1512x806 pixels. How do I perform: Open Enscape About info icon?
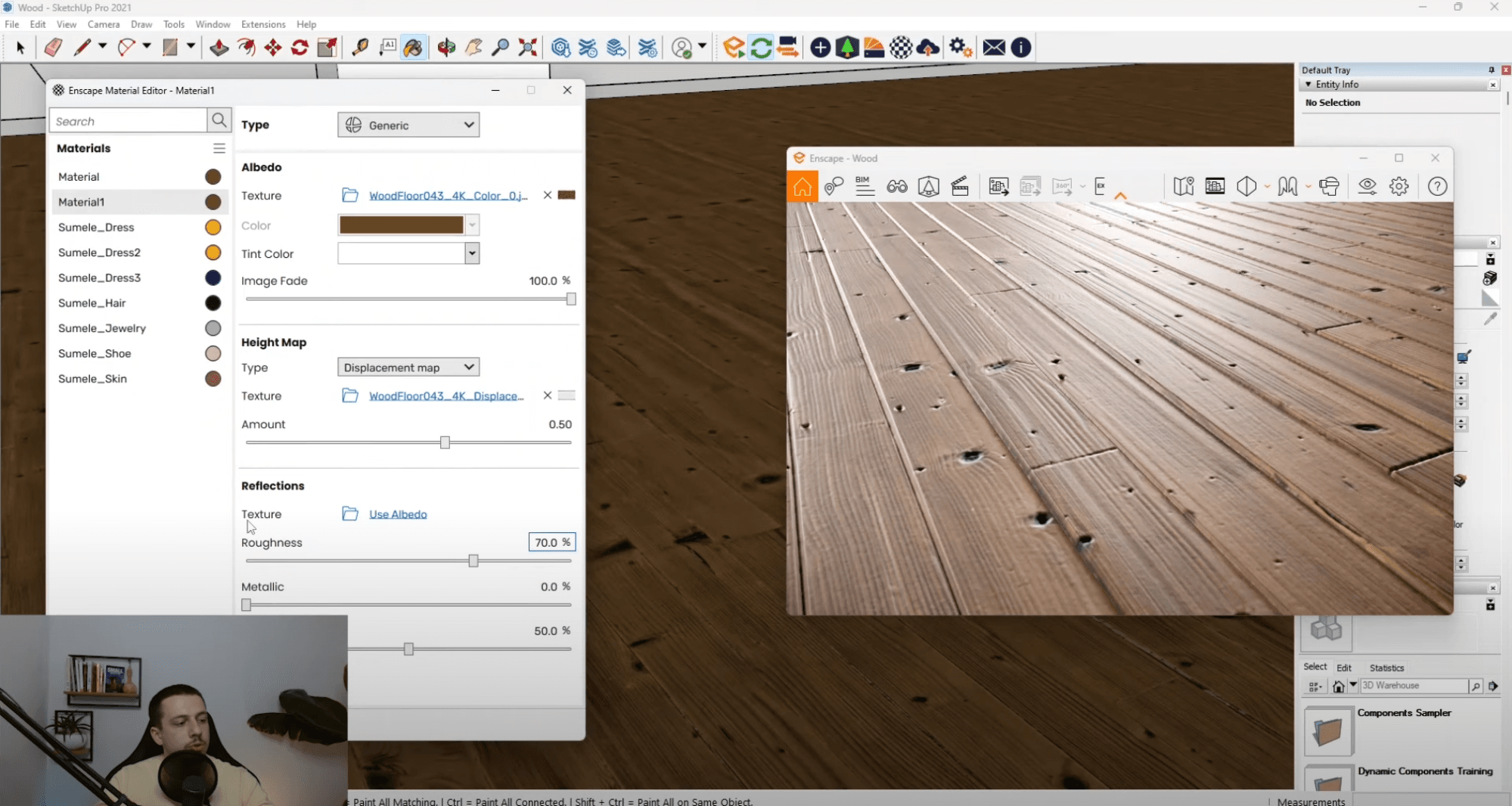click(x=1021, y=48)
